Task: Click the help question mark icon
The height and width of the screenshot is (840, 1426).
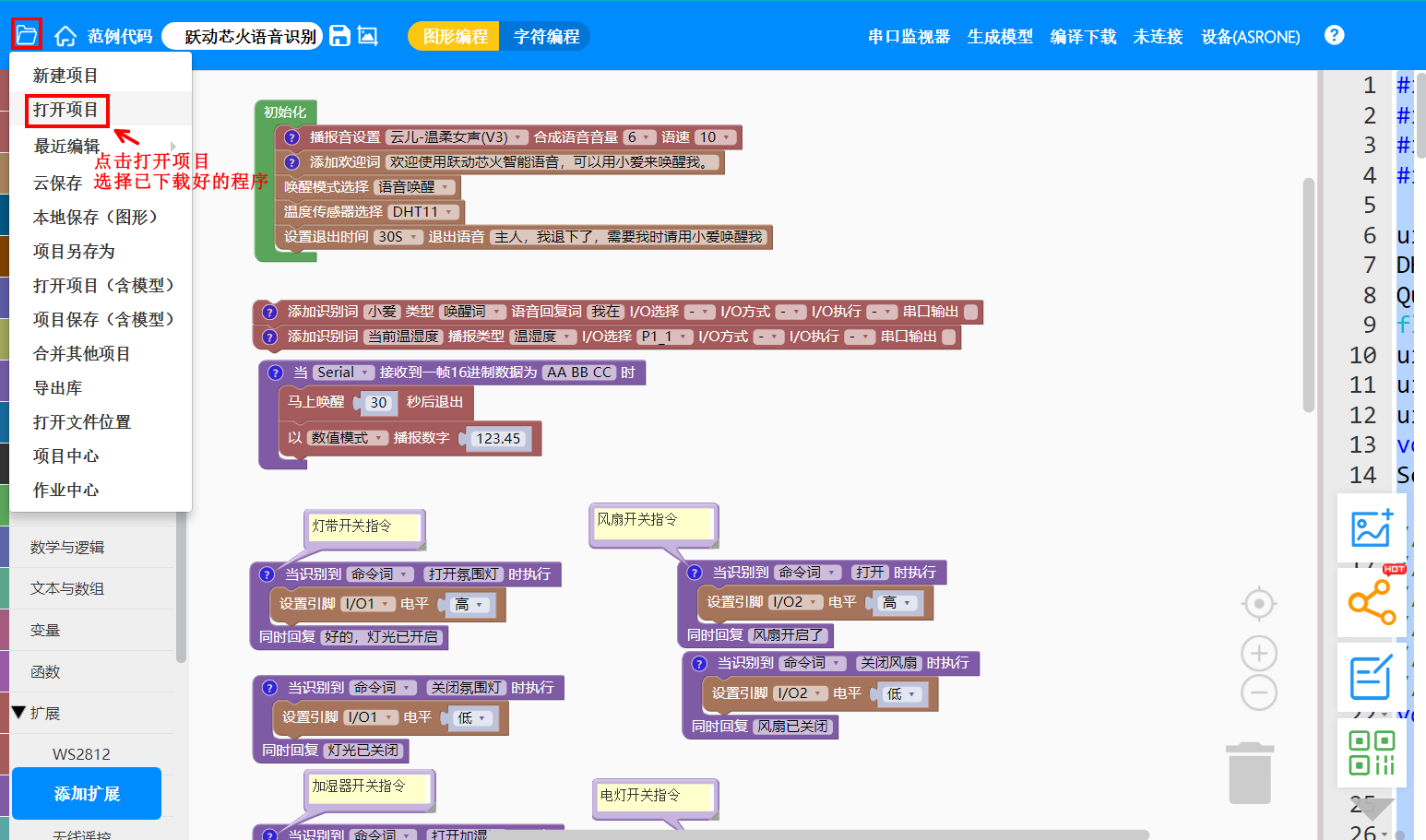Action: click(x=1334, y=35)
